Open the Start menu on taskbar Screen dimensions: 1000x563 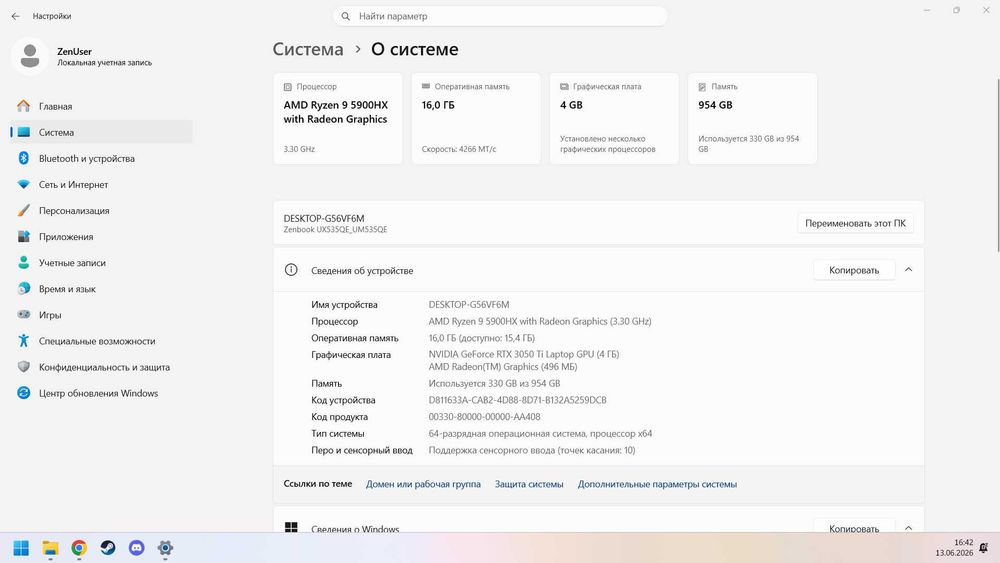[21, 548]
